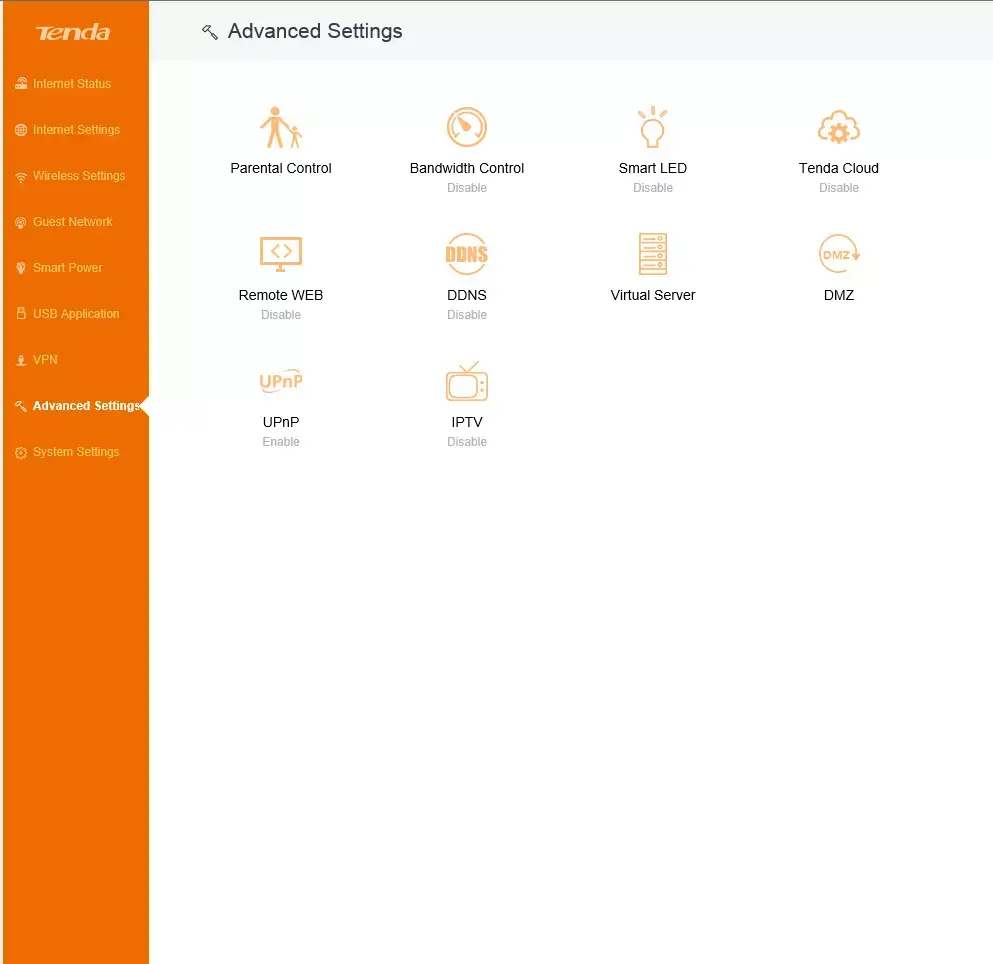
Task: Click the Tenda logo
Action: [x=73, y=32]
